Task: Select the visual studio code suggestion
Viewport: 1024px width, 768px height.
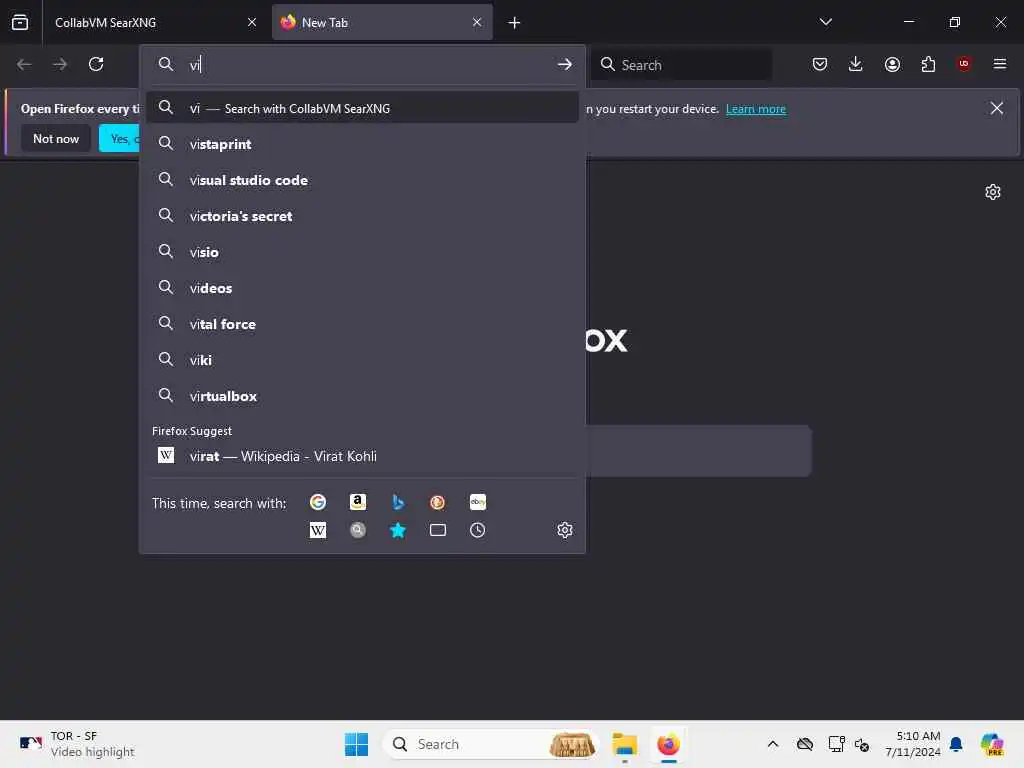Action: point(362,180)
